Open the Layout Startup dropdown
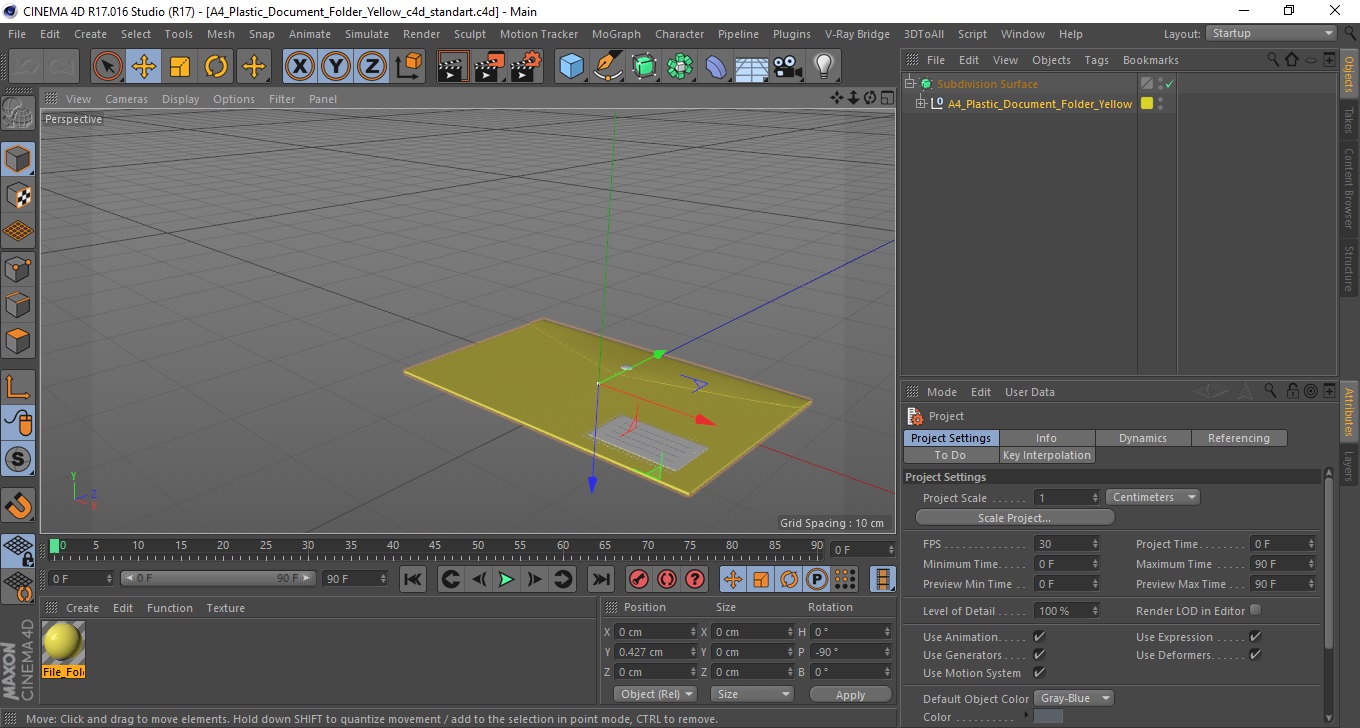 1271,33
